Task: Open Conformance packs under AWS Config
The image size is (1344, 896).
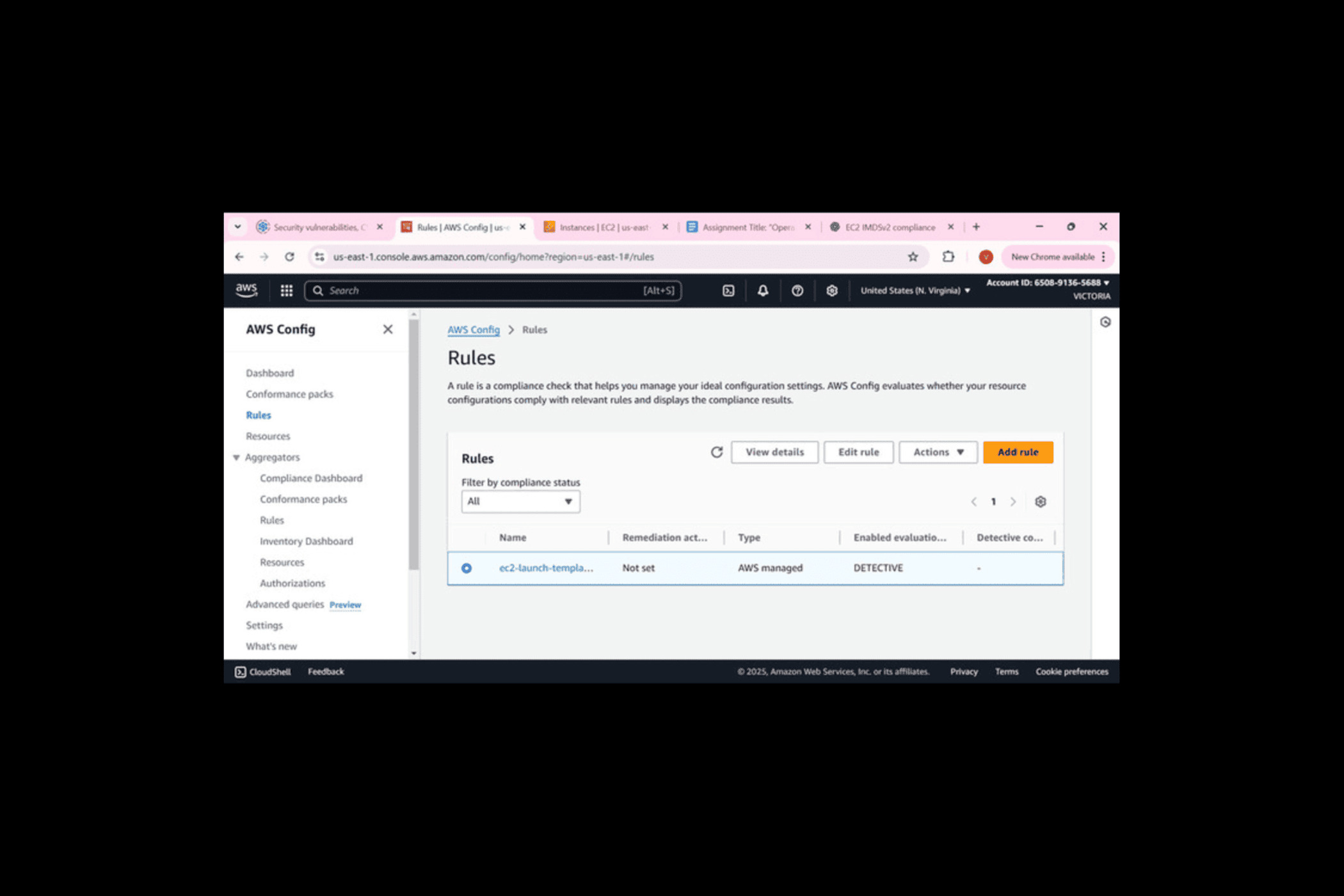Action: (289, 394)
